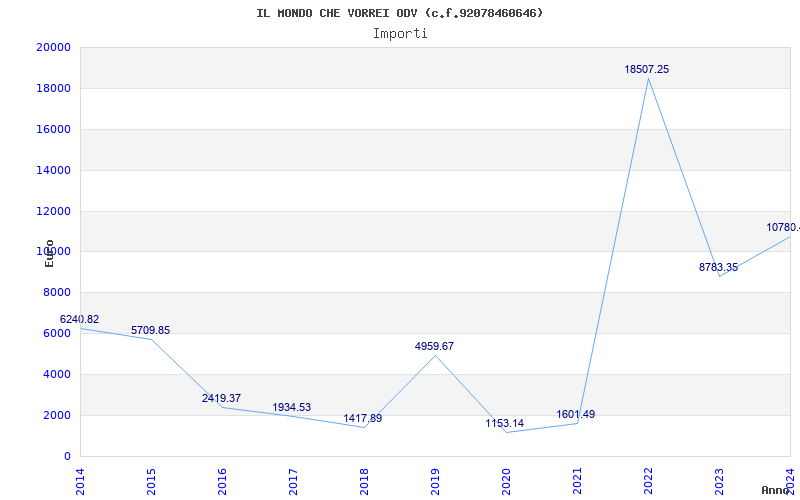Select the 14000 y-axis label
The height and width of the screenshot is (500, 800).
tap(54, 170)
